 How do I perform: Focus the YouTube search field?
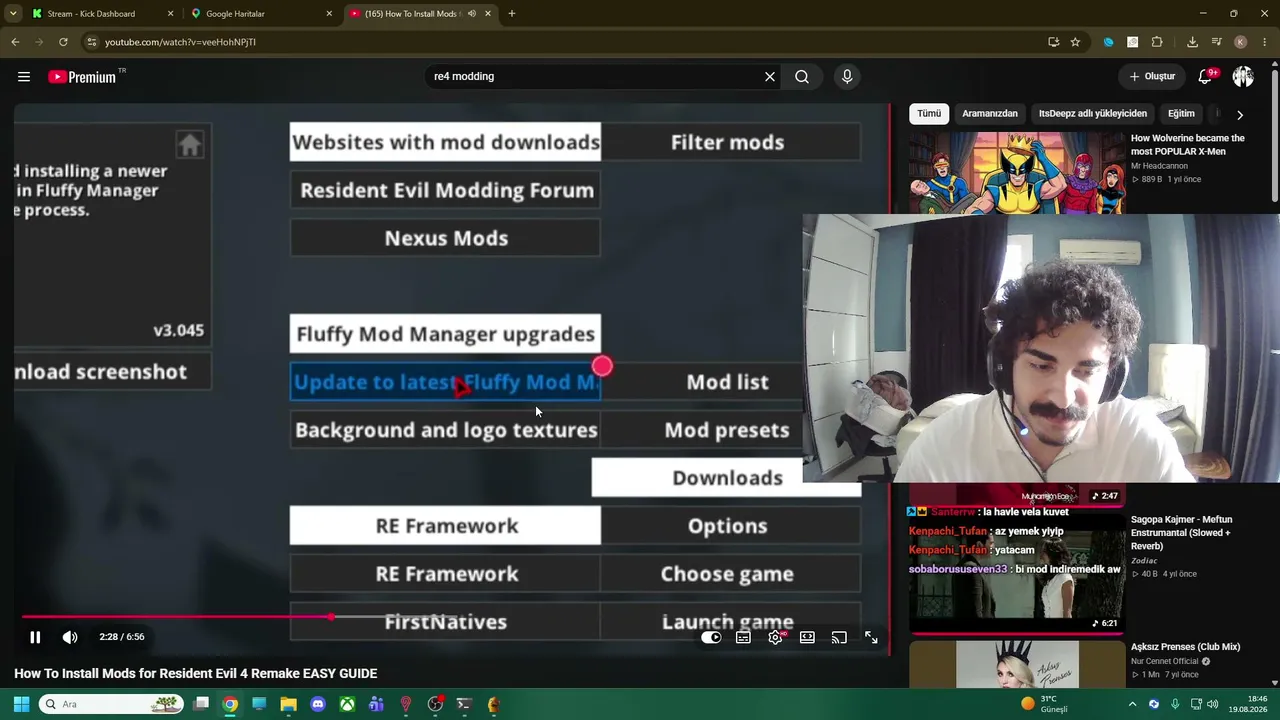tap(595, 77)
